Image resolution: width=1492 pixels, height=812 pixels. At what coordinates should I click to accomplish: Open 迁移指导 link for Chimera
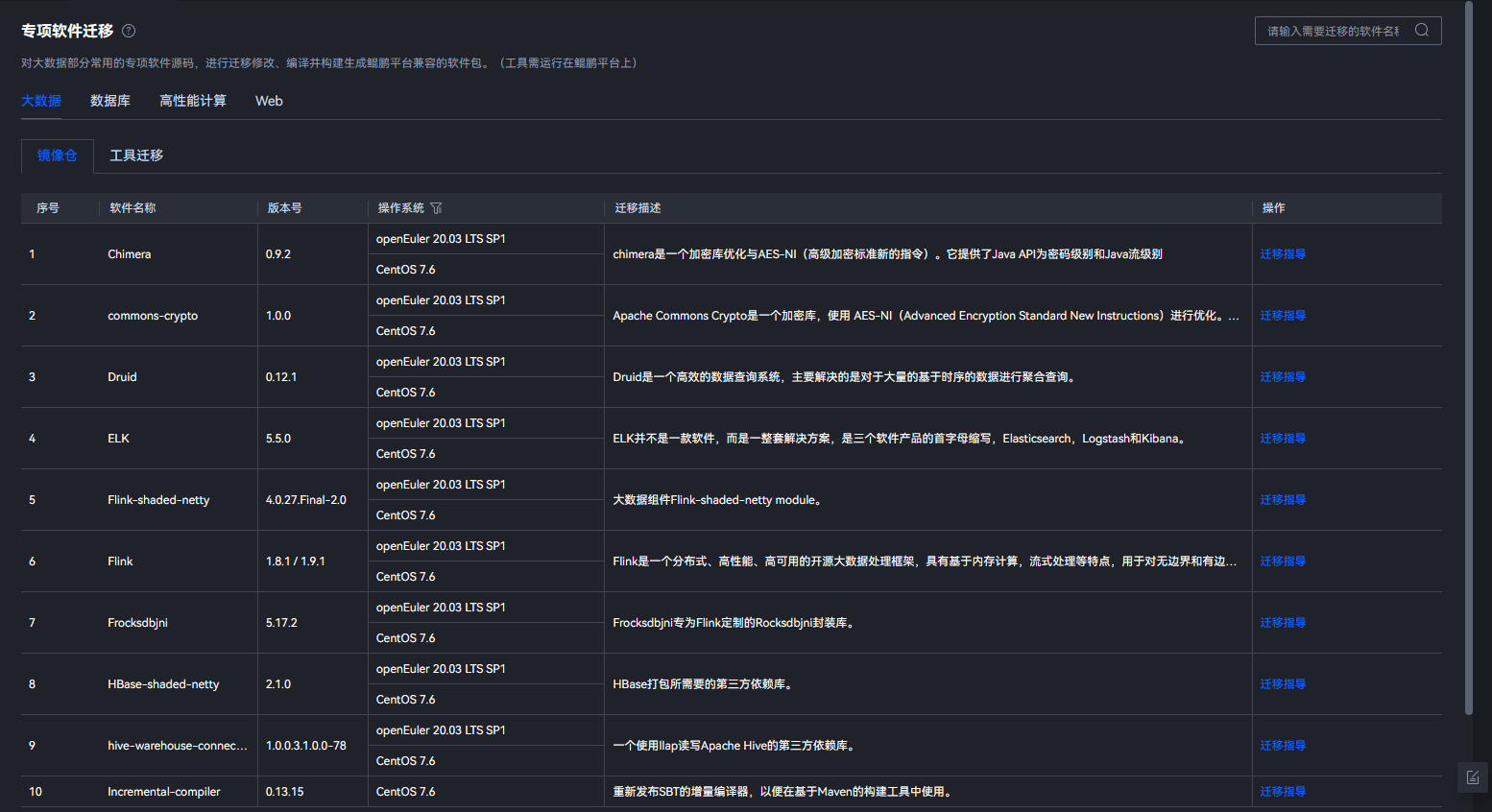1283,254
